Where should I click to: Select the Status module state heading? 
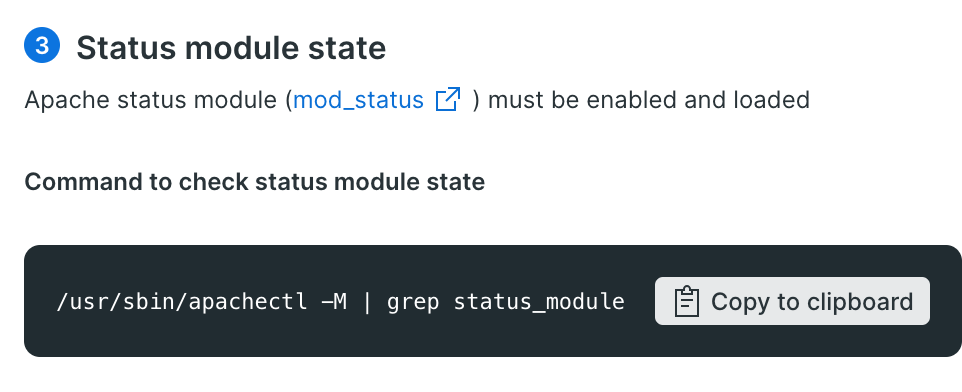pos(231,47)
